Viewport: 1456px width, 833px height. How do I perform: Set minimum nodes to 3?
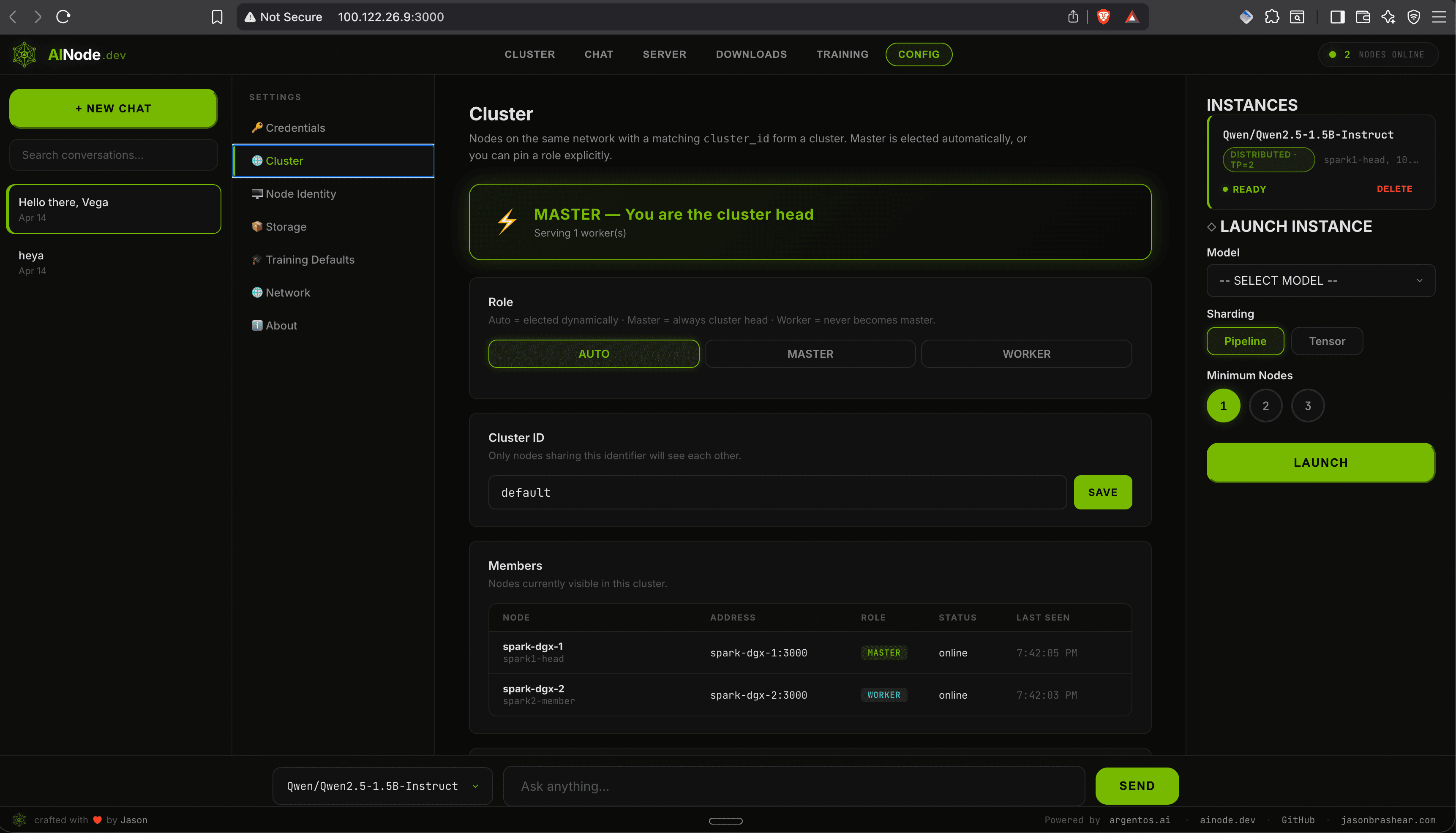[1308, 406]
